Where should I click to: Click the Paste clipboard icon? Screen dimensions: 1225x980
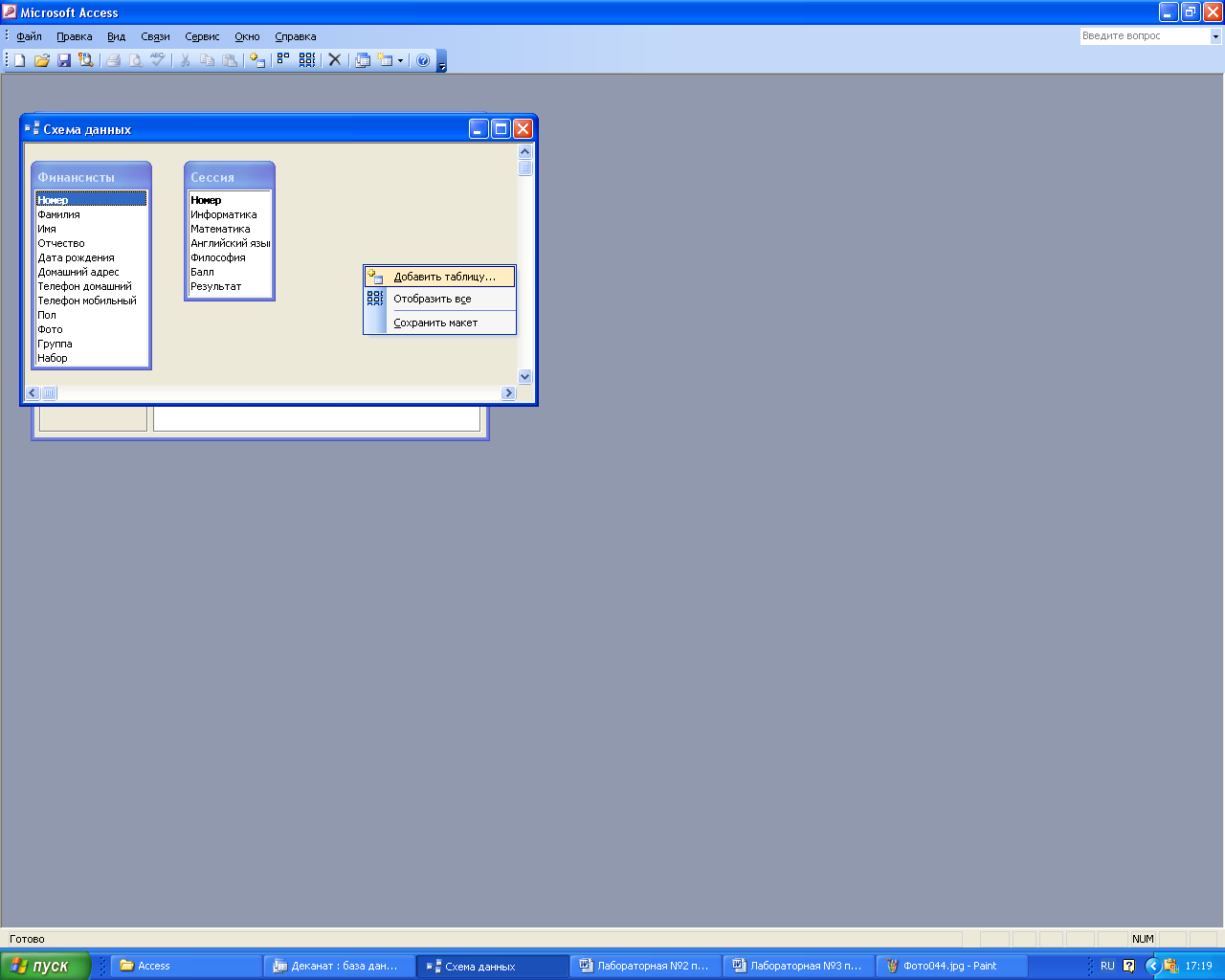pyautogui.click(x=230, y=60)
